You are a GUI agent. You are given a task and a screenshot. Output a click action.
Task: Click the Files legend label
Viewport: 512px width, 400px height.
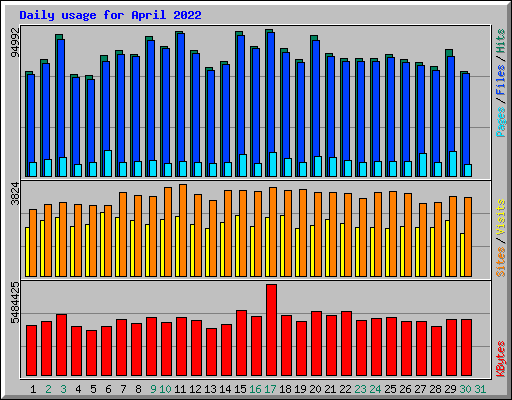[x=501, y=79]
